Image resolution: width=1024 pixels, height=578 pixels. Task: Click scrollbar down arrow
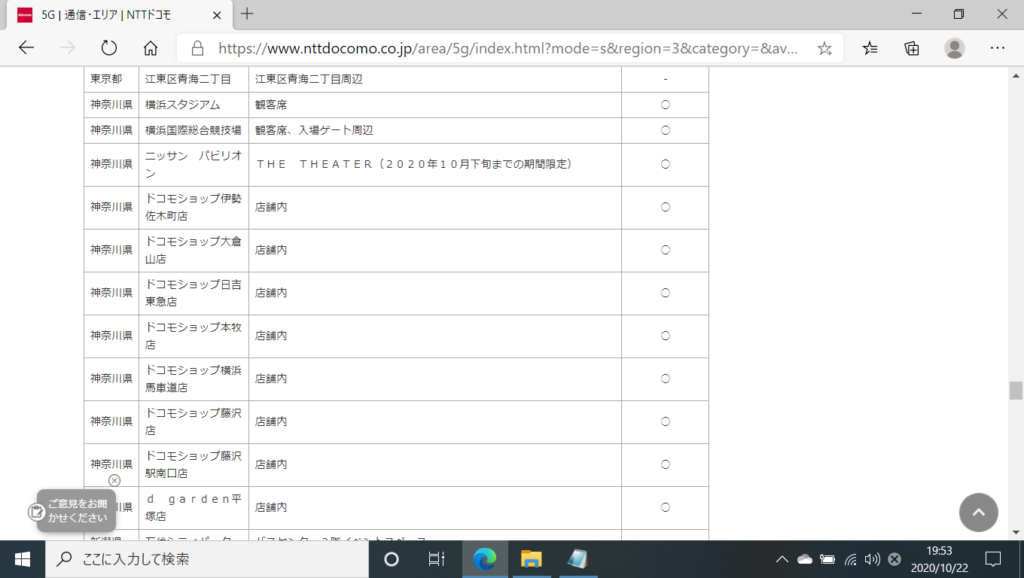pos(1016,533)
